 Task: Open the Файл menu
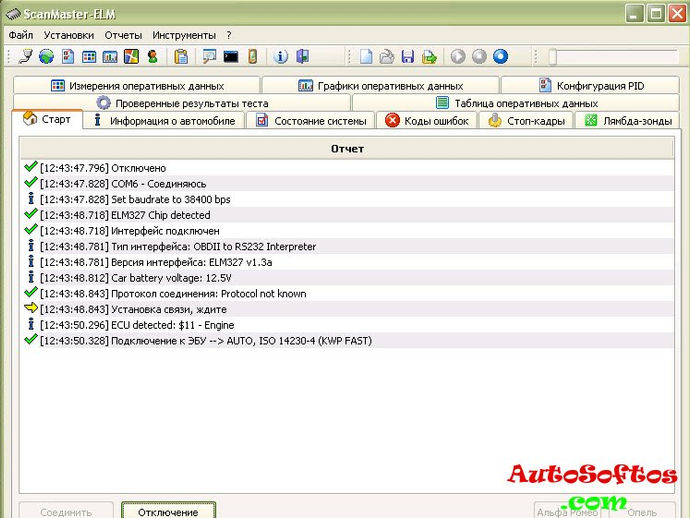(21, 35)
